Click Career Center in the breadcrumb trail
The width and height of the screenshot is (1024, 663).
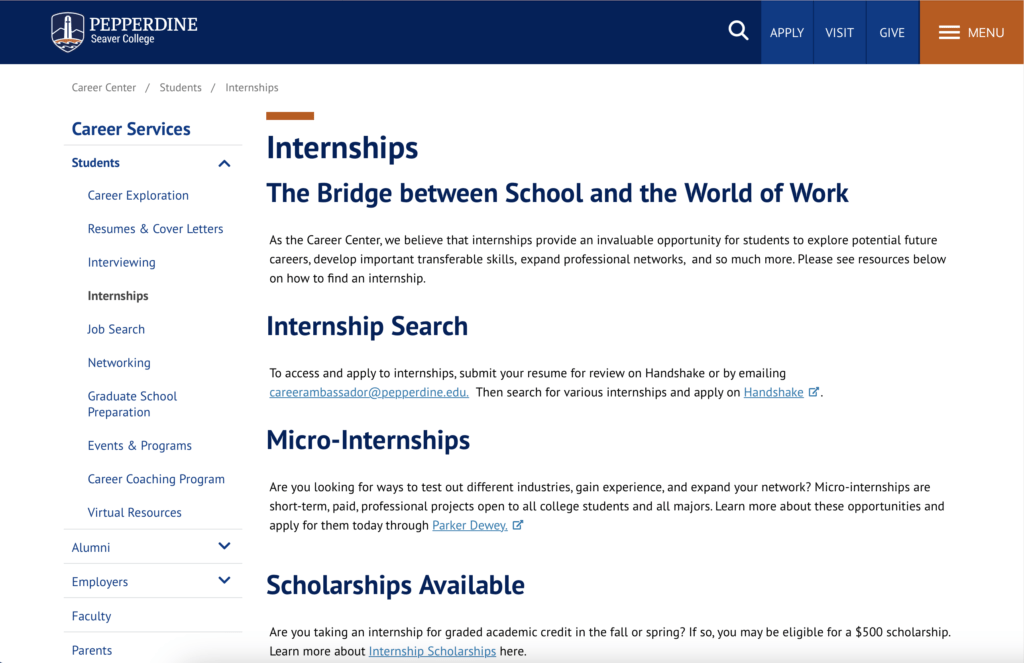coord(103,87)
